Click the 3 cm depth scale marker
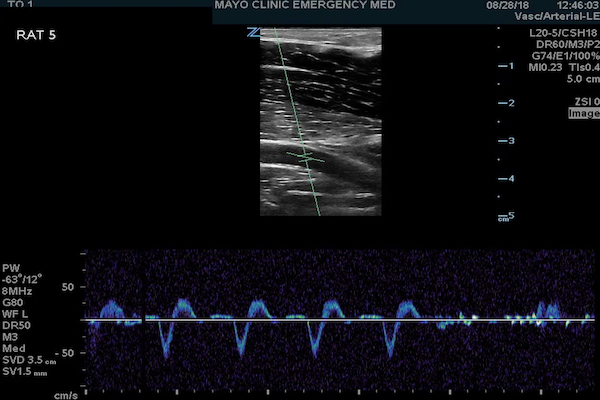600x400 pixels. (506, 141)
